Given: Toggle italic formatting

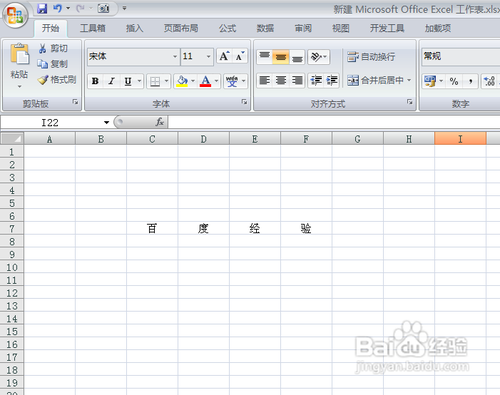Looking at the screenshot, I should (x=111, y=81).
